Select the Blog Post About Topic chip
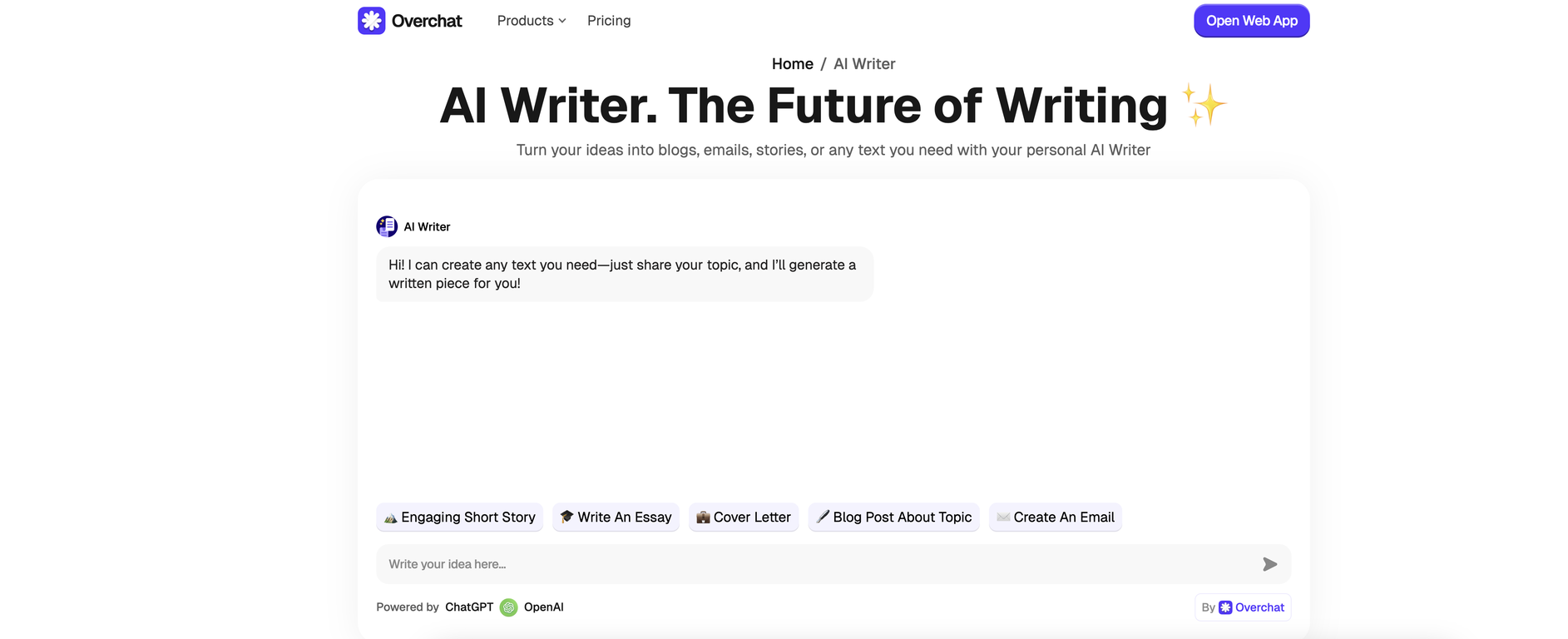The image size is (1568, 639). (893, 517)
